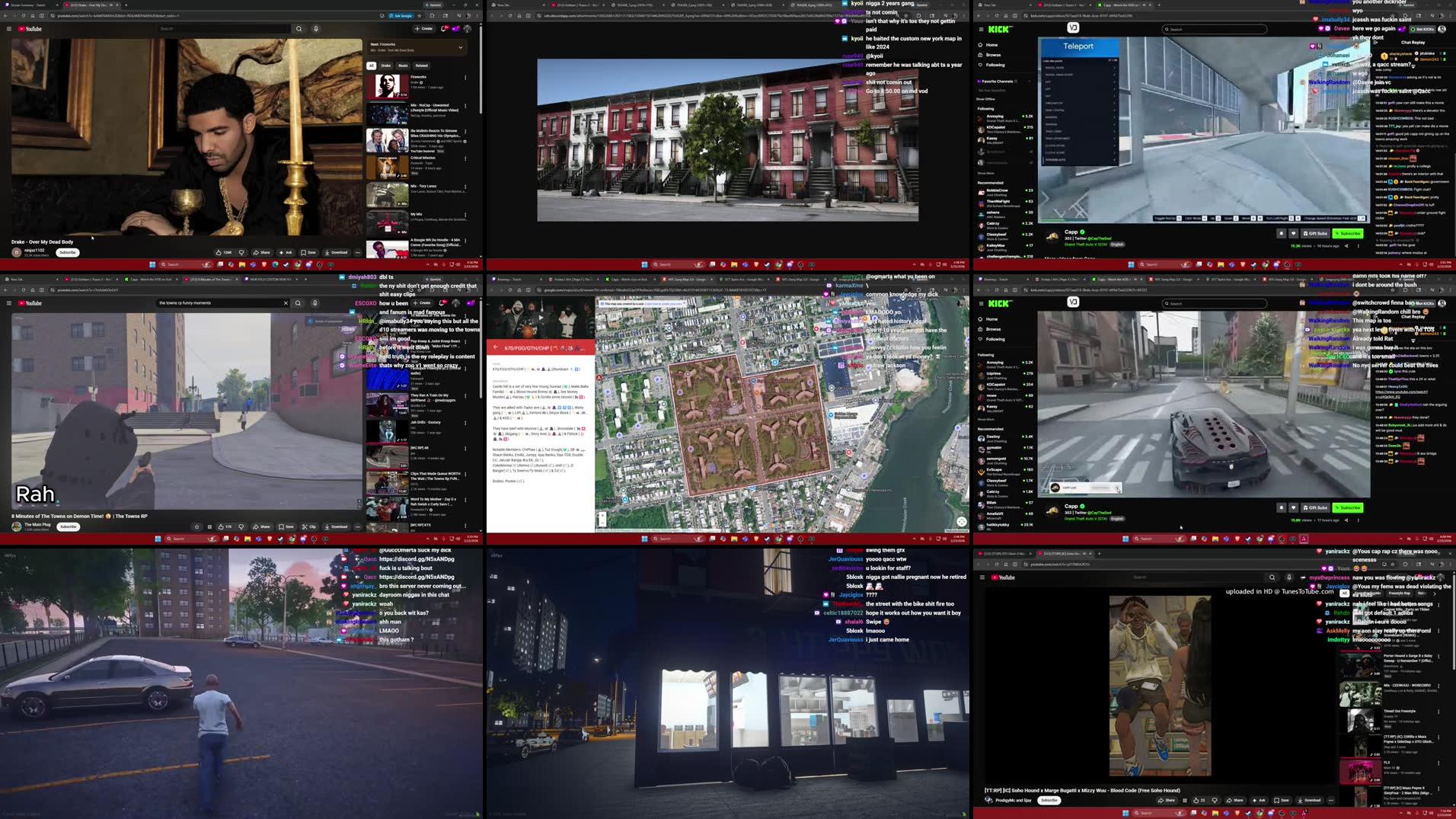Open the Kick sidebar hamburger menu on Teleport stream page
This screenshot has height=819, width=1456.
pos(980,29)
